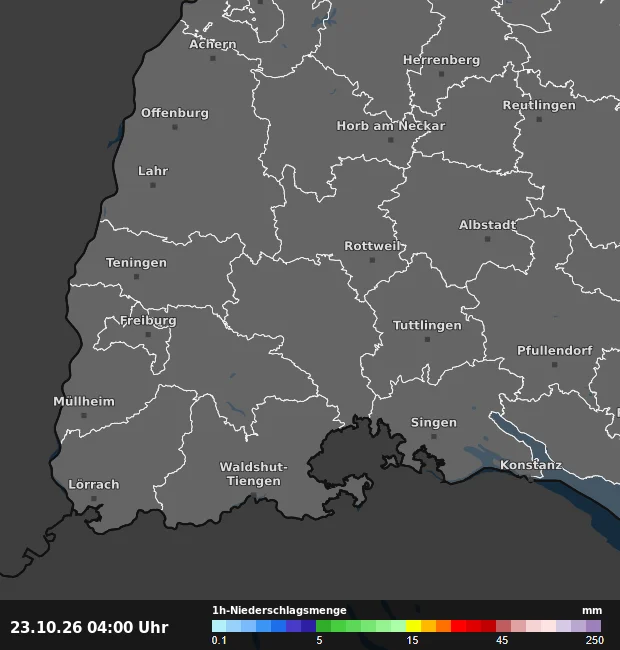Click the Herrenberg marker square

441,74
